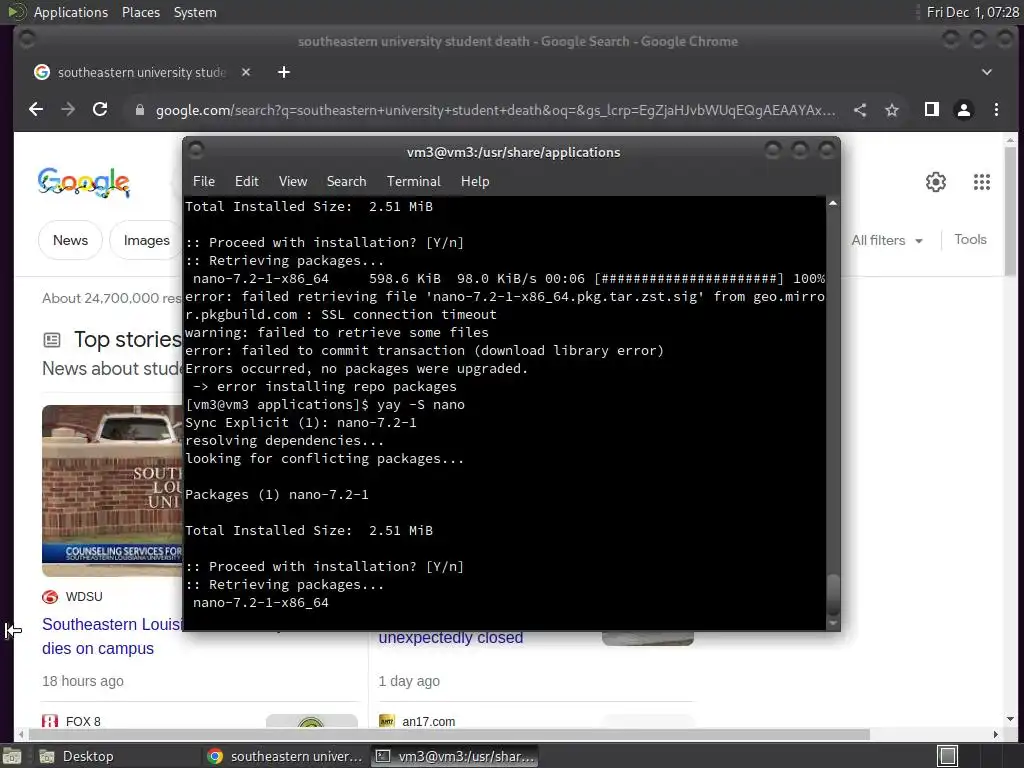Open the Terminal menu
The height and width of the screenshot is (768, 1024).
(413, 182)
